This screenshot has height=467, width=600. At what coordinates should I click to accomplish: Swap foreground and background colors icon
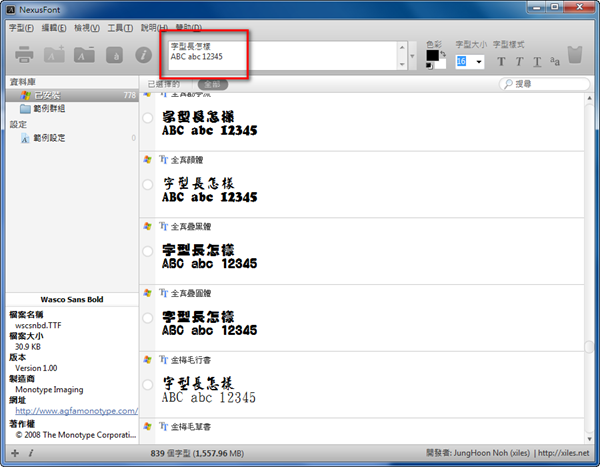443,54
